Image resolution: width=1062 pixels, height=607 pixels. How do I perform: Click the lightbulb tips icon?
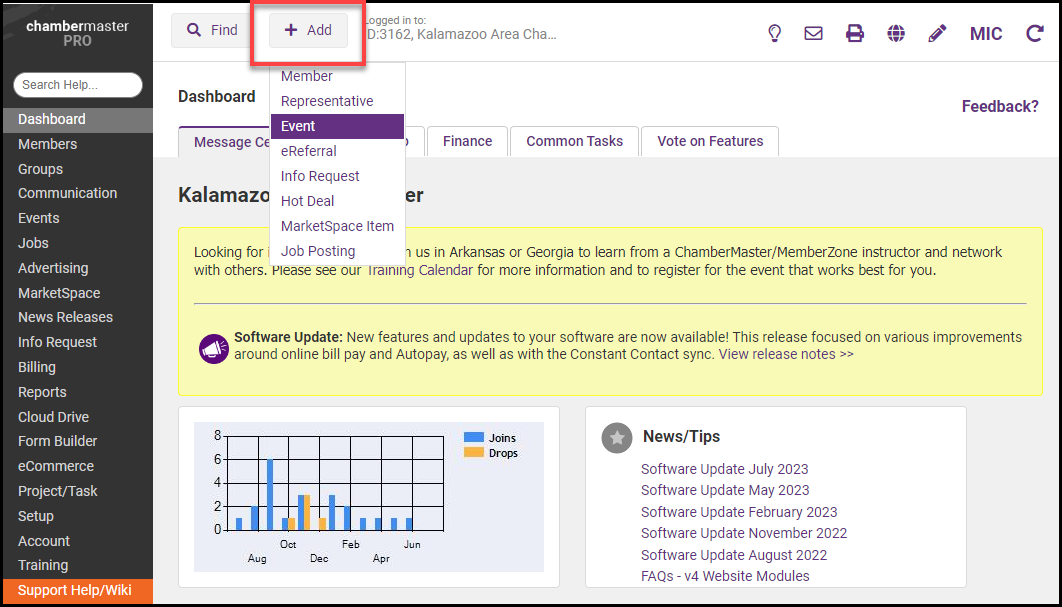pyautogui.click(x=774, y=33)
